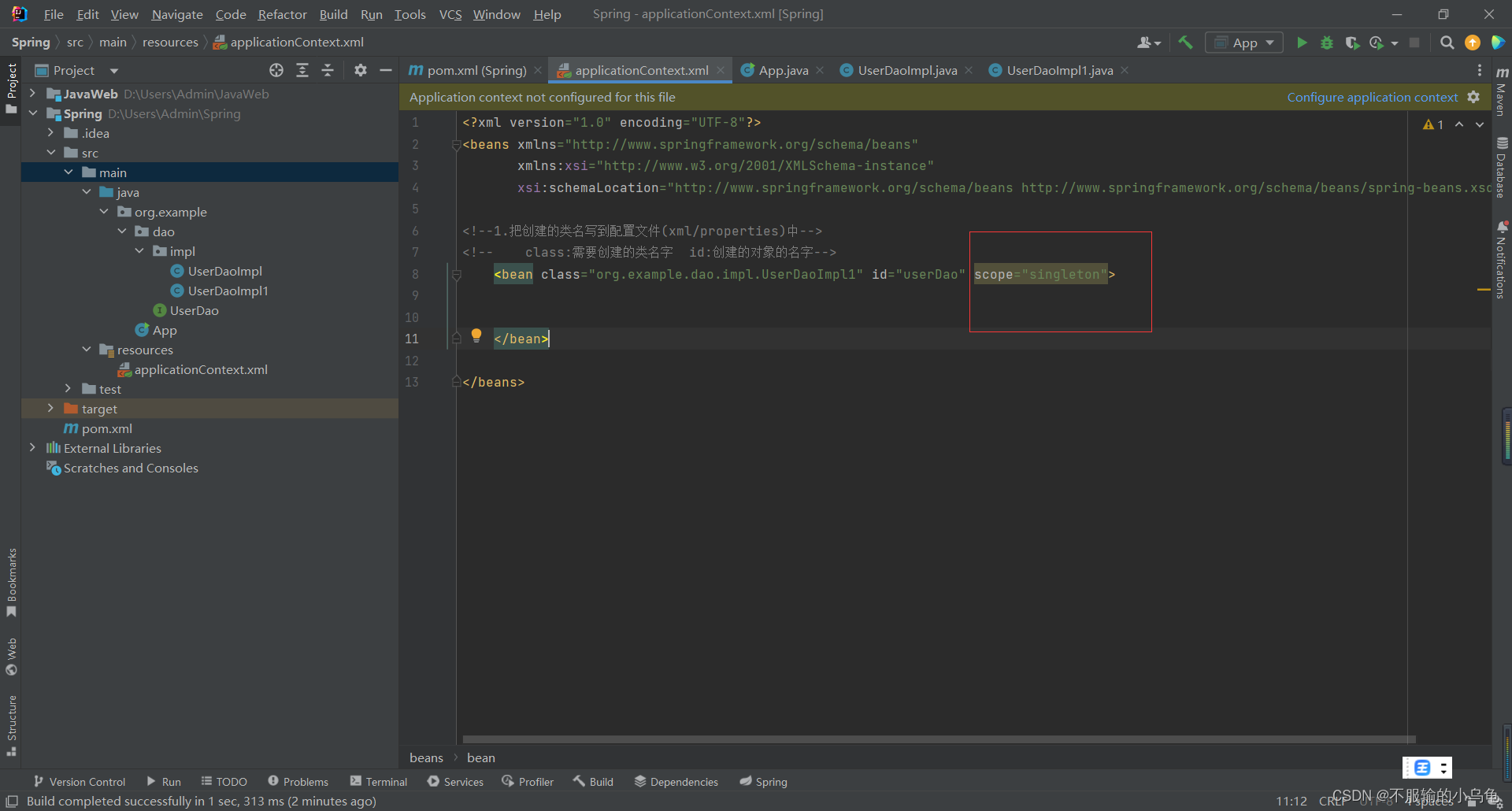
Task: Select Scratches and Consoles node
Action: 131,468
